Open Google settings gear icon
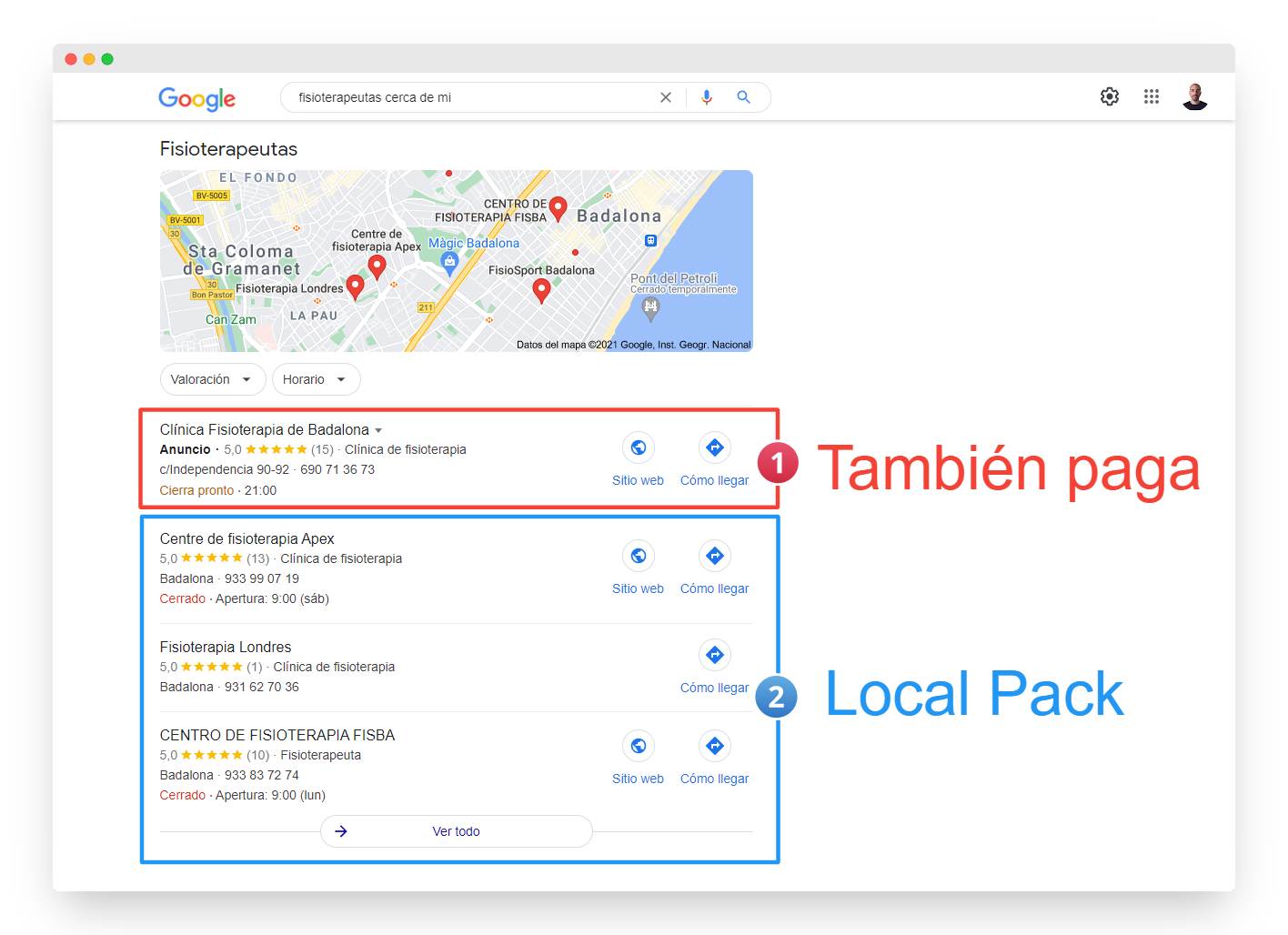The image size is (1288, 935). 1110,96
